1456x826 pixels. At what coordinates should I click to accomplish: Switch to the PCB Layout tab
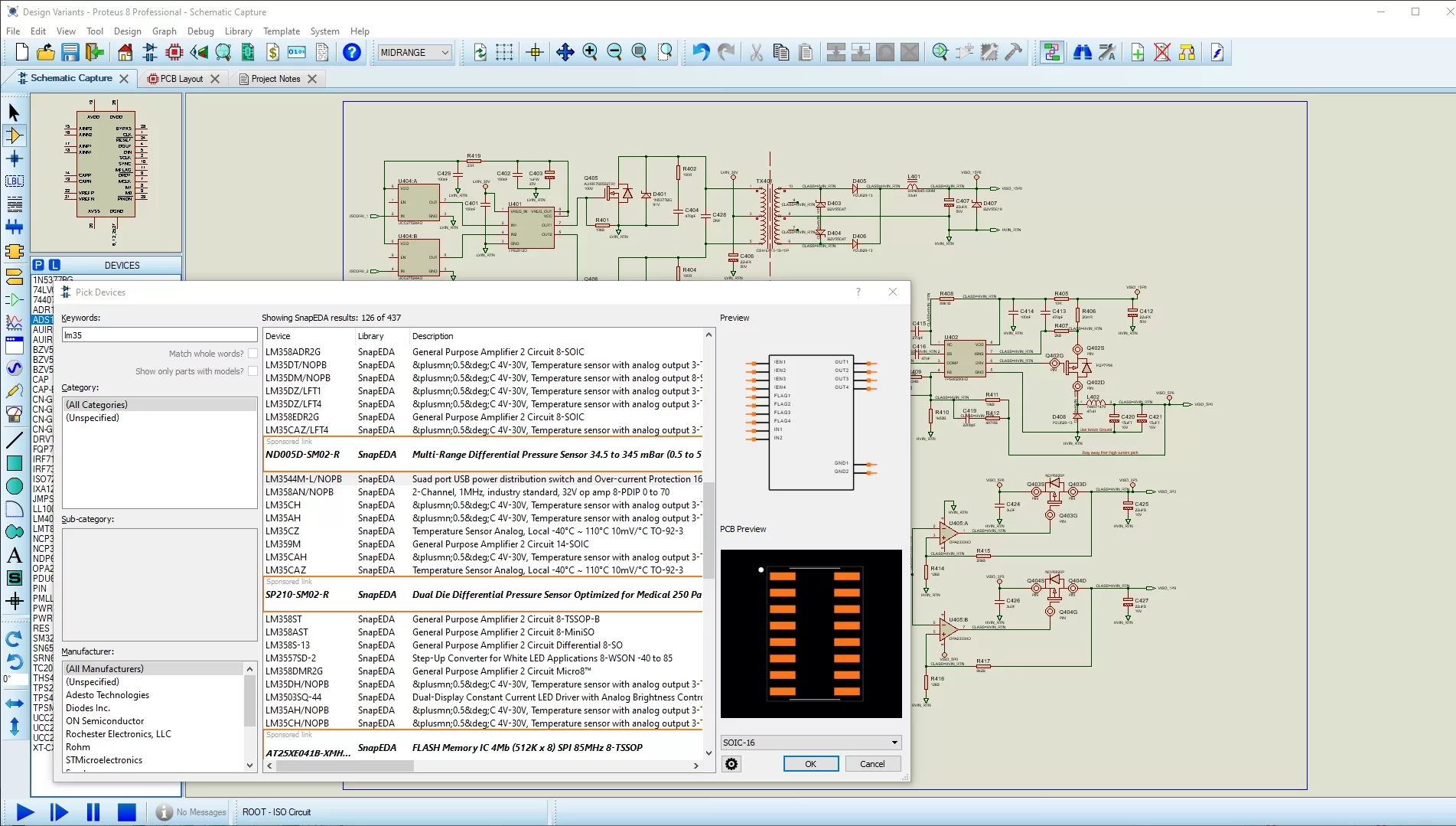(x=181, y=78)
